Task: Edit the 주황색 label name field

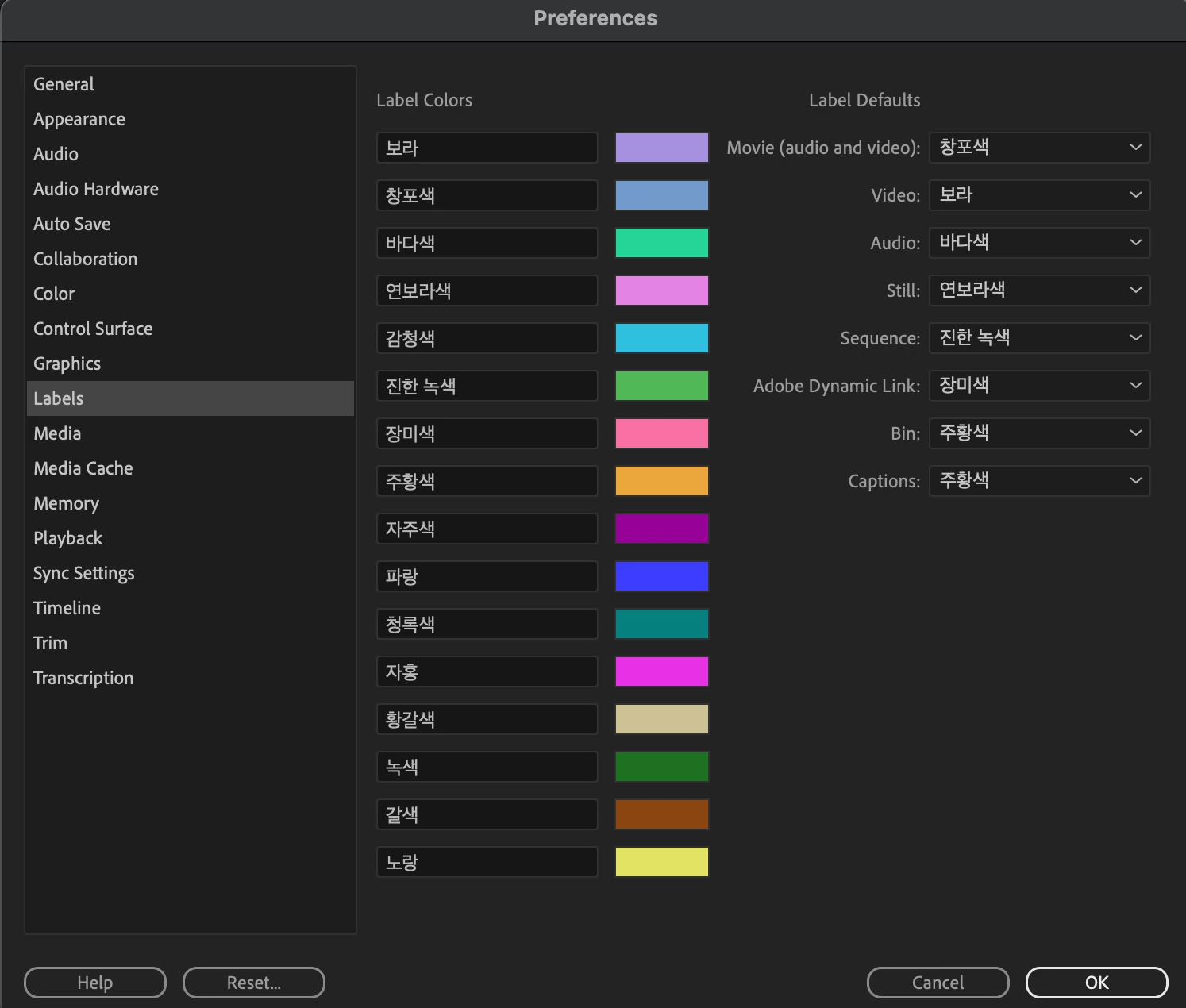Action: point(487,481)
